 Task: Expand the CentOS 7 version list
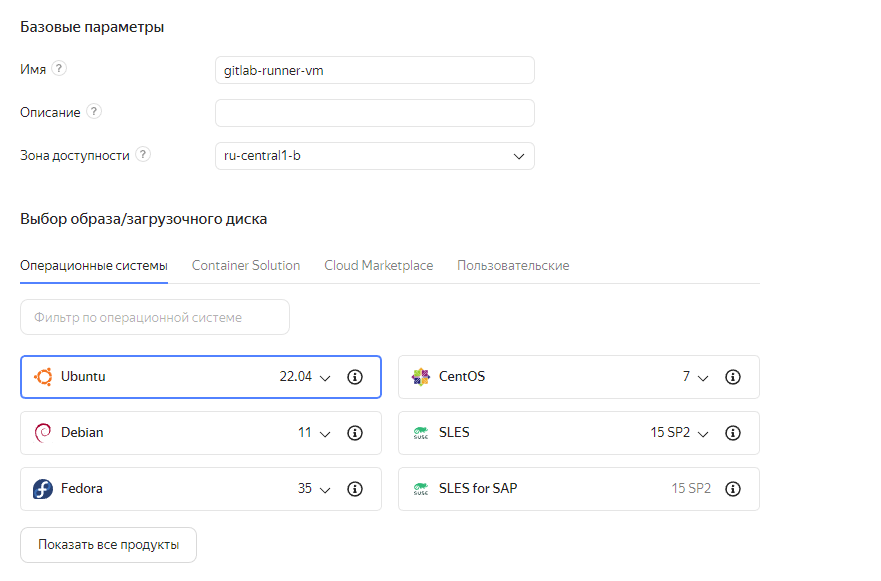696,377
